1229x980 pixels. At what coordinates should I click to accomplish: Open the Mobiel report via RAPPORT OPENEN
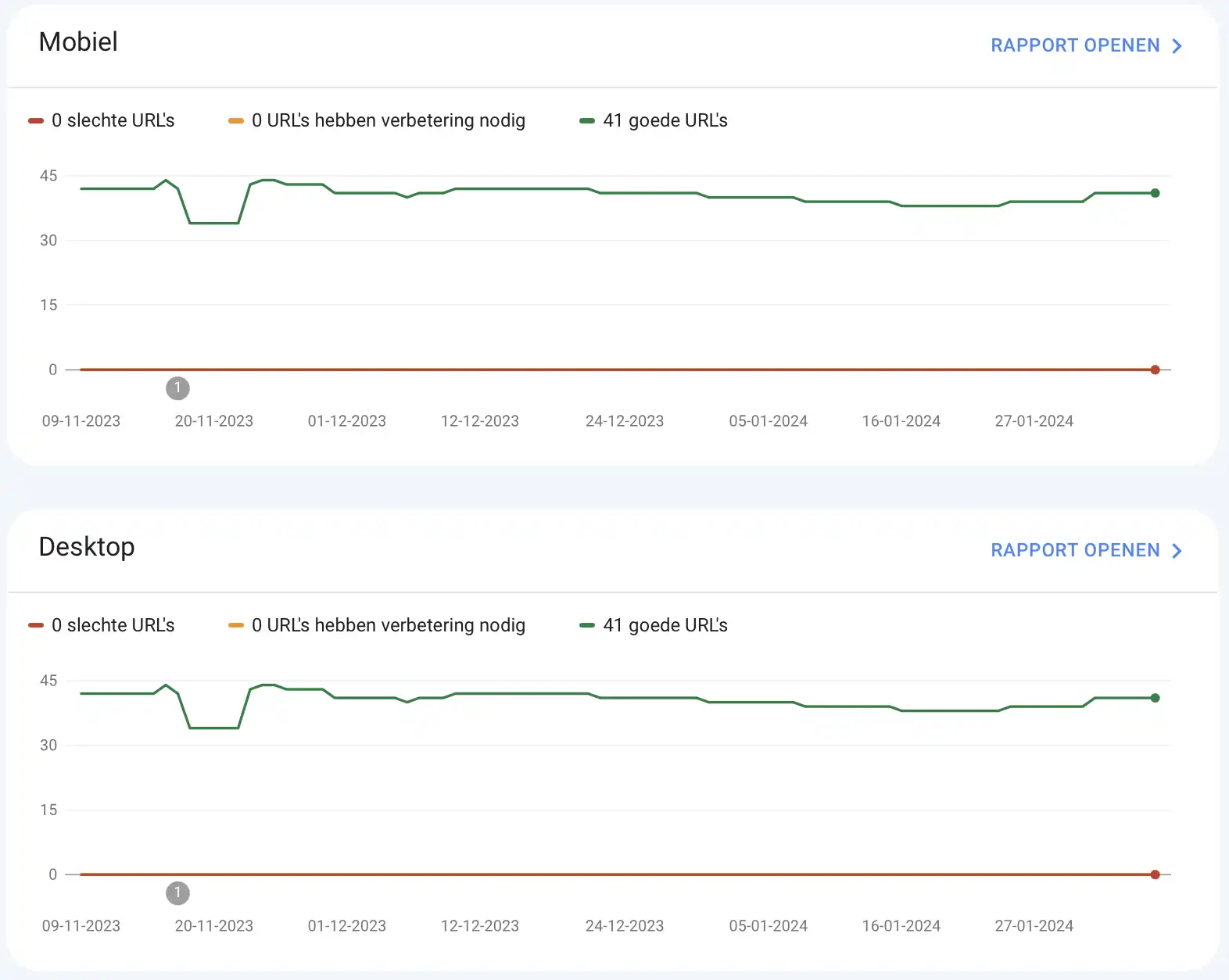coord(1086,45)
